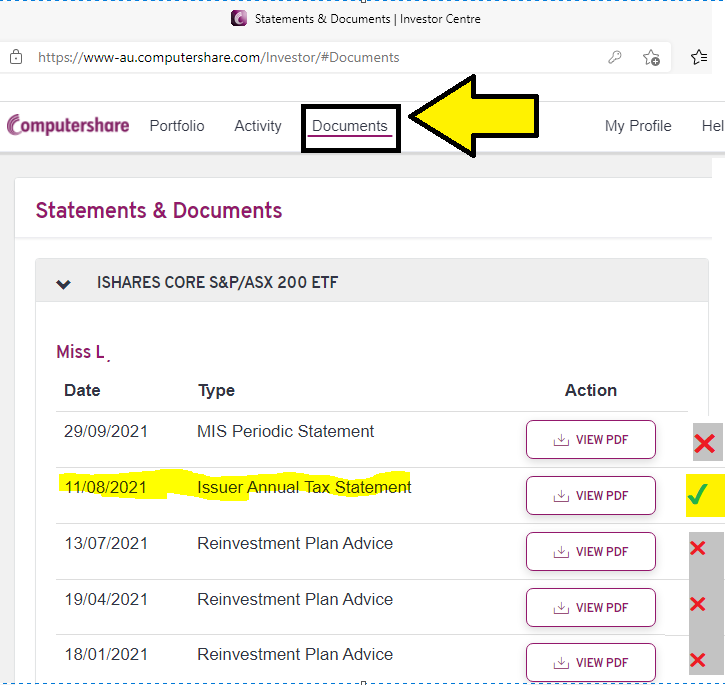View PDF for 13/07/2021 Reinvestment Plan Advice
This screenshot has height=685, width=725.
tap(590, 551)
